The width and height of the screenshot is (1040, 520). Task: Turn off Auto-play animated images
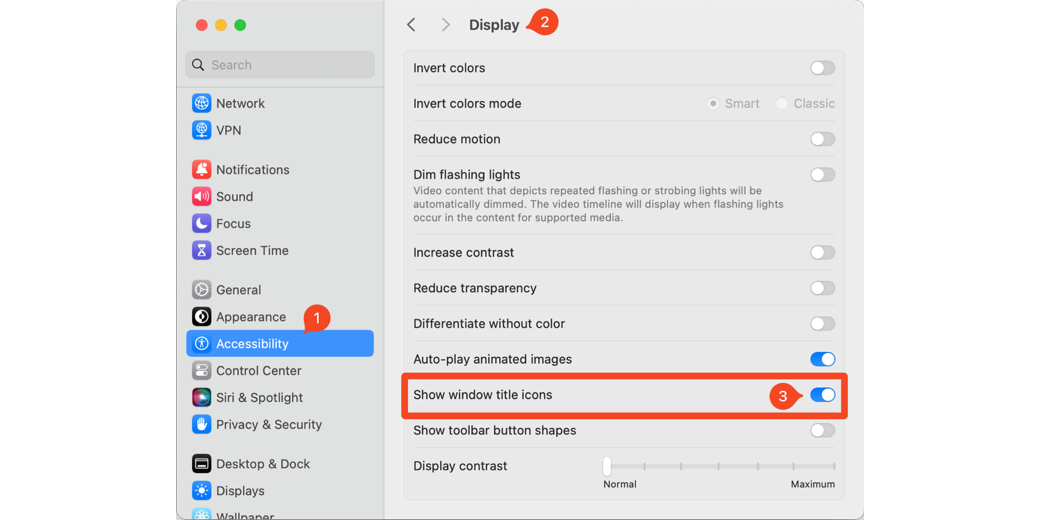coord(822,359)
